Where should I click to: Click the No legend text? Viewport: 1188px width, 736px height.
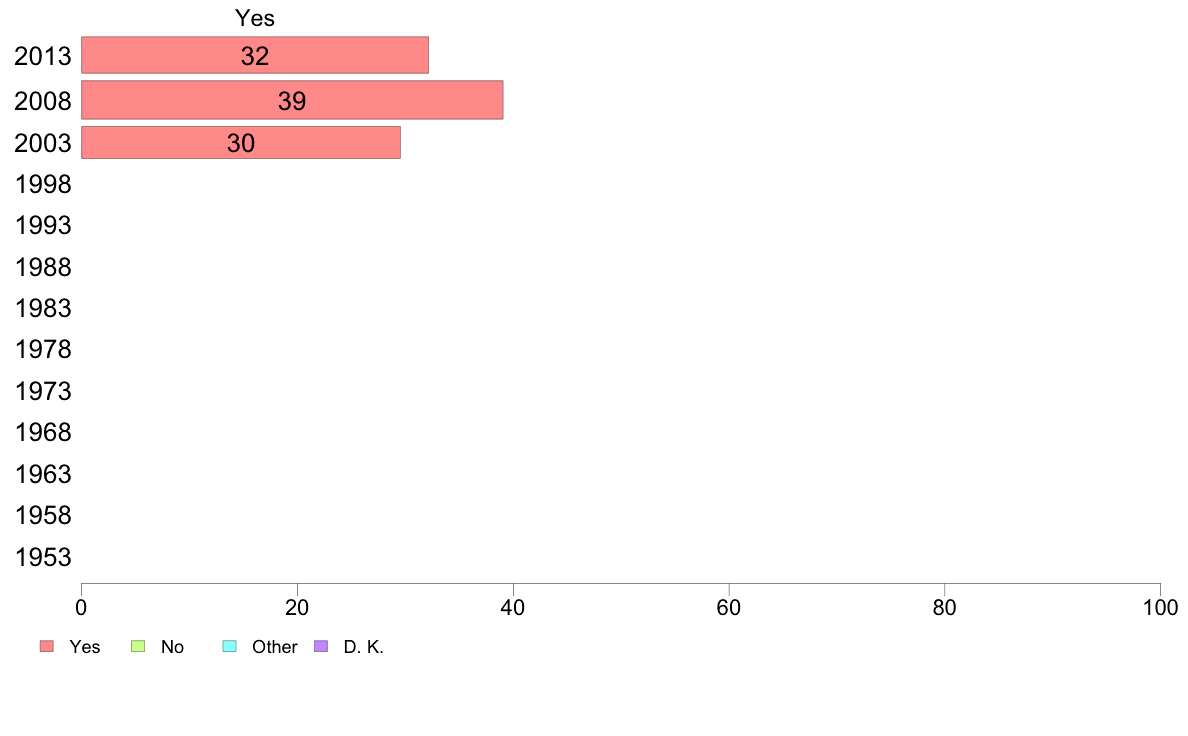click(172, 647)
